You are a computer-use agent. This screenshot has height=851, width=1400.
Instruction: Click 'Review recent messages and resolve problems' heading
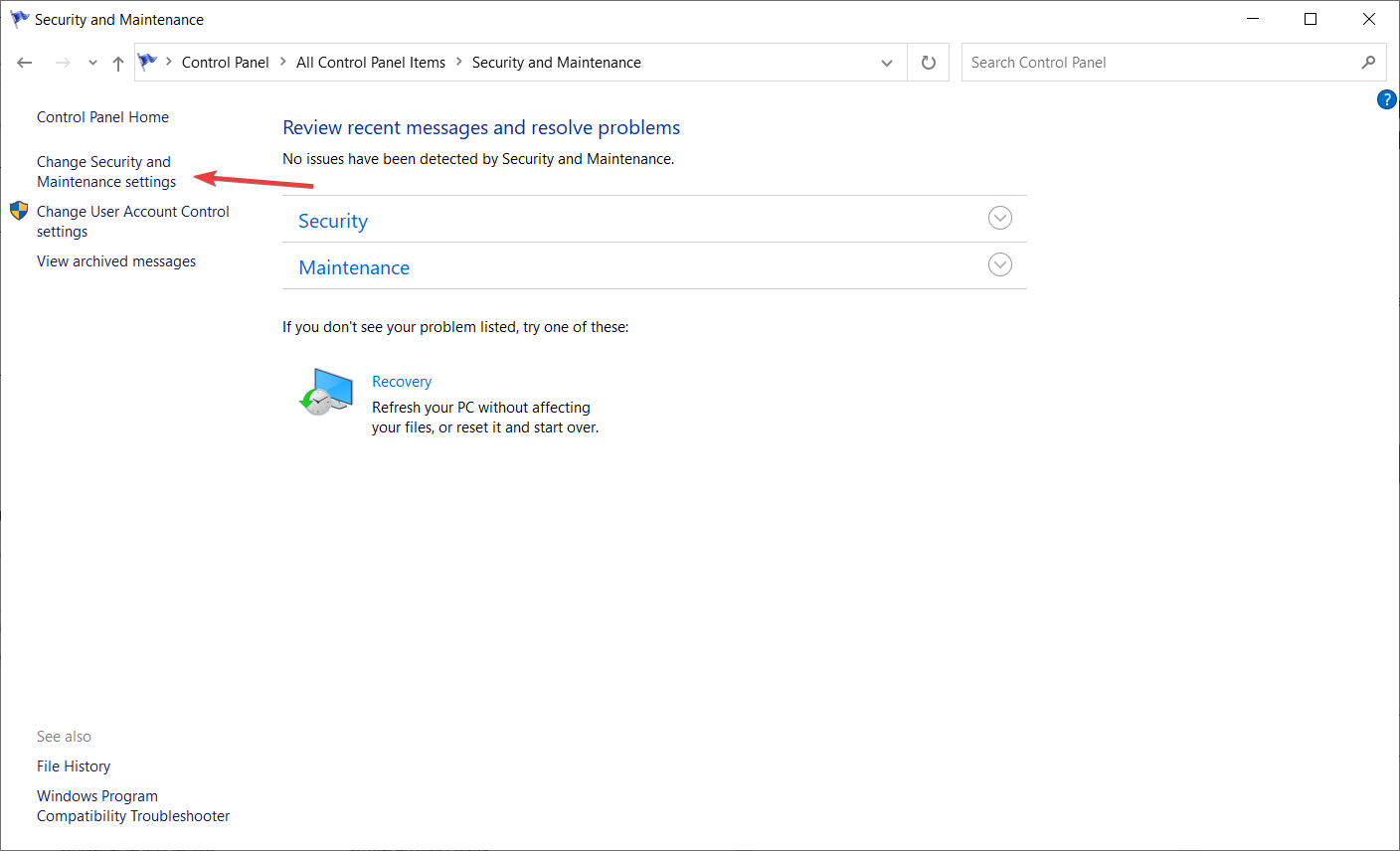481,127
